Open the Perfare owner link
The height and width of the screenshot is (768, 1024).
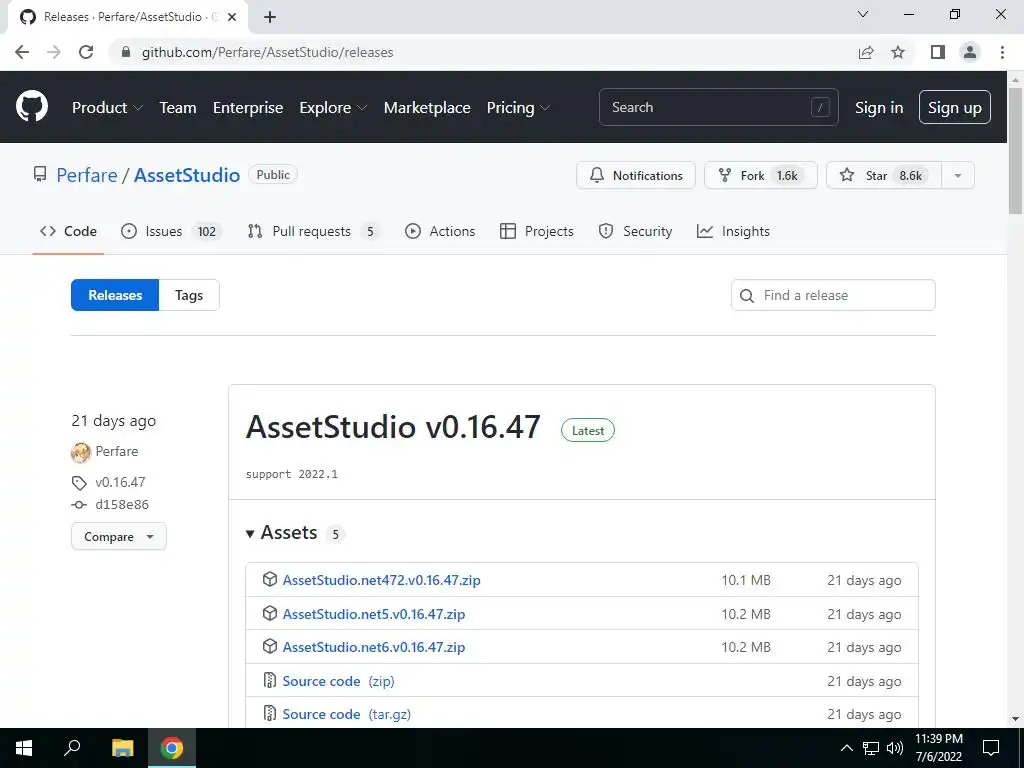tap(87, 175)
